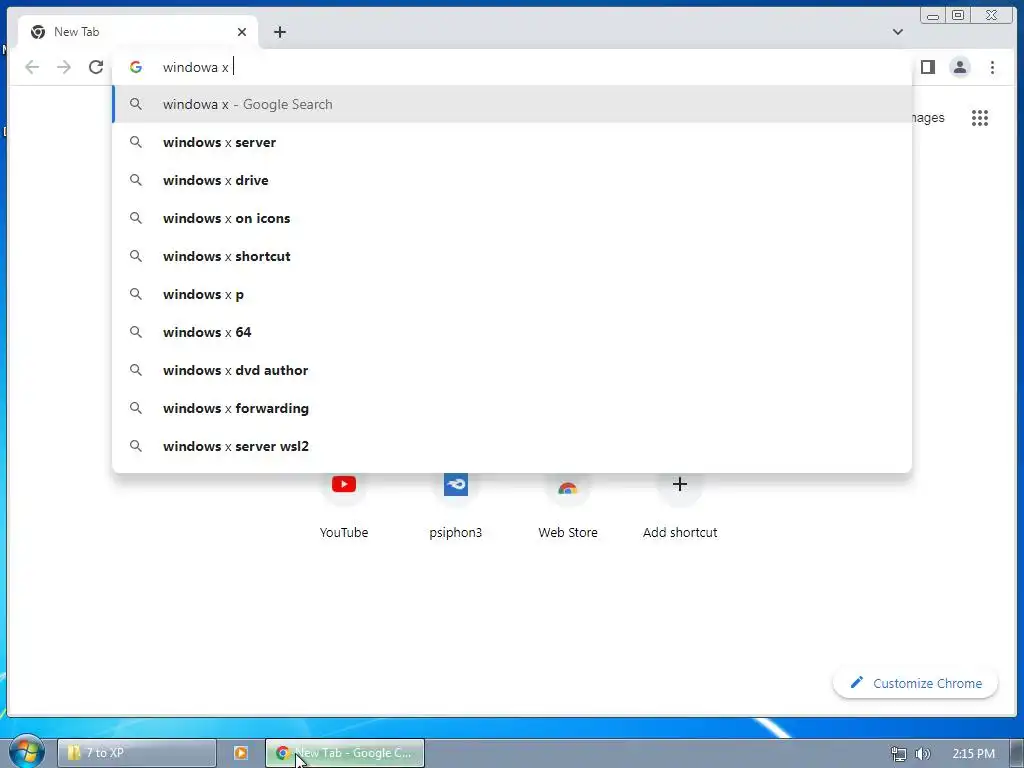
Task: Open the volume speaker tray icon
Action: point(923,754)
